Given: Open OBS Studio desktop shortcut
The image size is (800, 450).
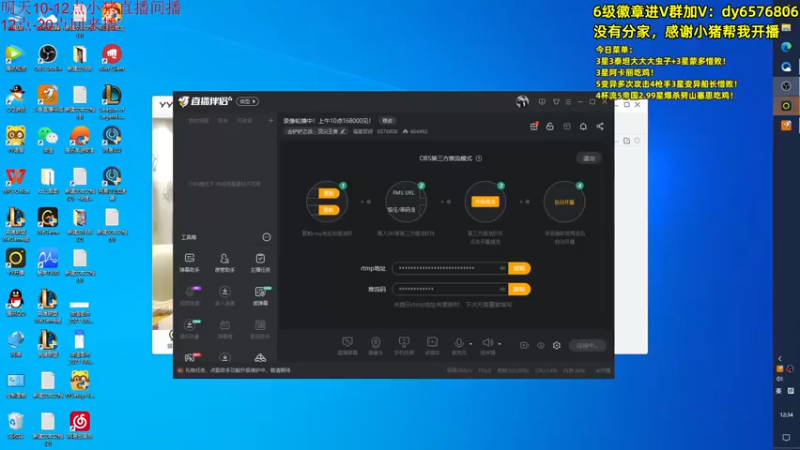Looking at the screenshot, I should click(47, 58).
